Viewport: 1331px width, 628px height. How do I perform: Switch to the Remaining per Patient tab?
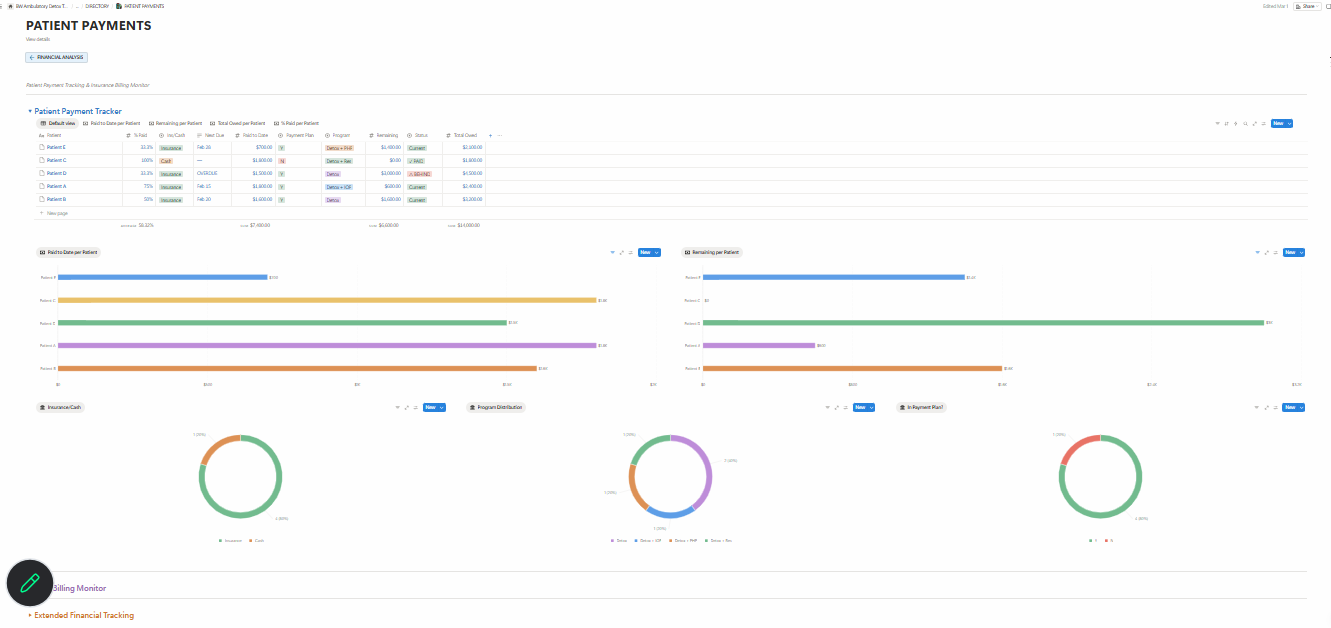(x=175, y=123)
